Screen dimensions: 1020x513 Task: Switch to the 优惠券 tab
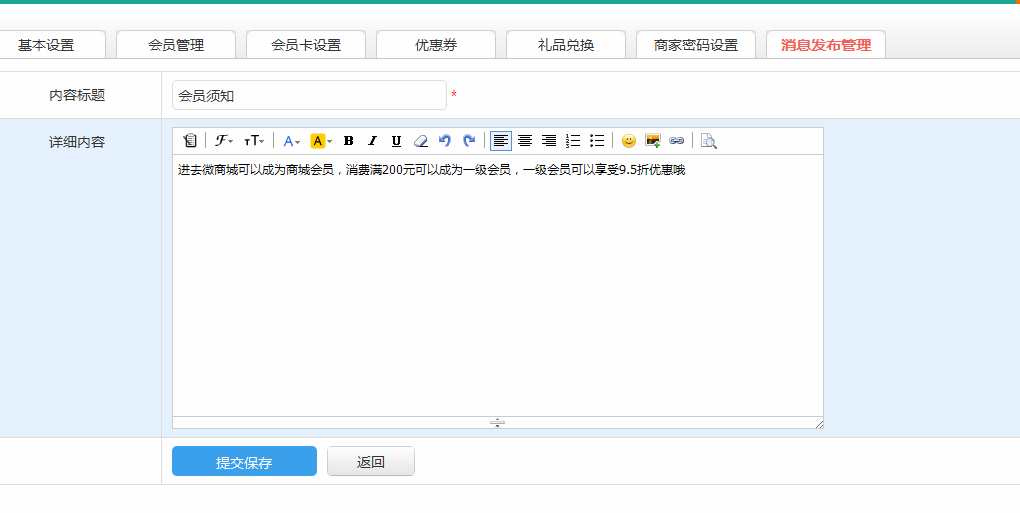tap(436, 45)
